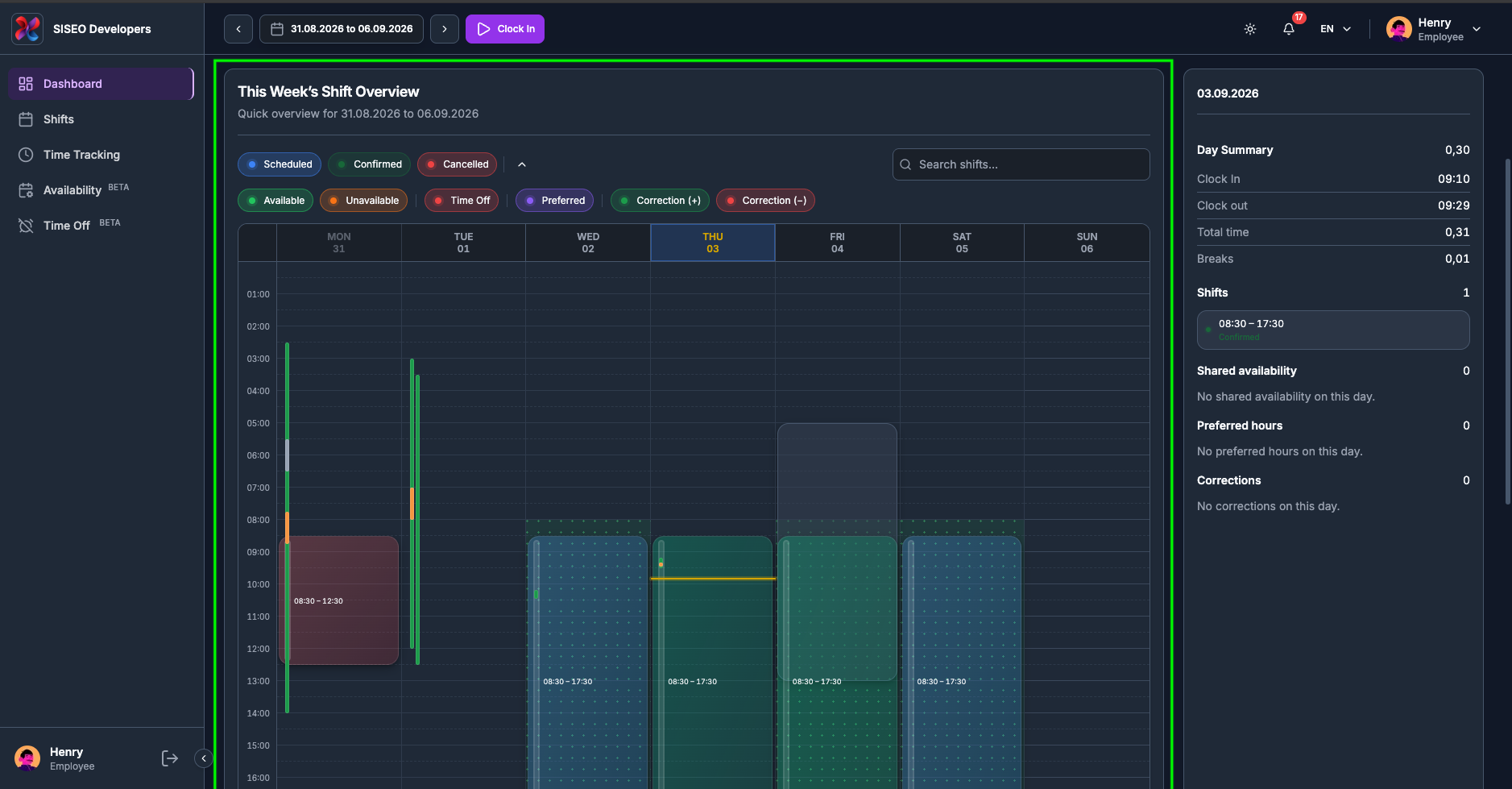Click the 03.09.2026 date heading

point(1228,93)
